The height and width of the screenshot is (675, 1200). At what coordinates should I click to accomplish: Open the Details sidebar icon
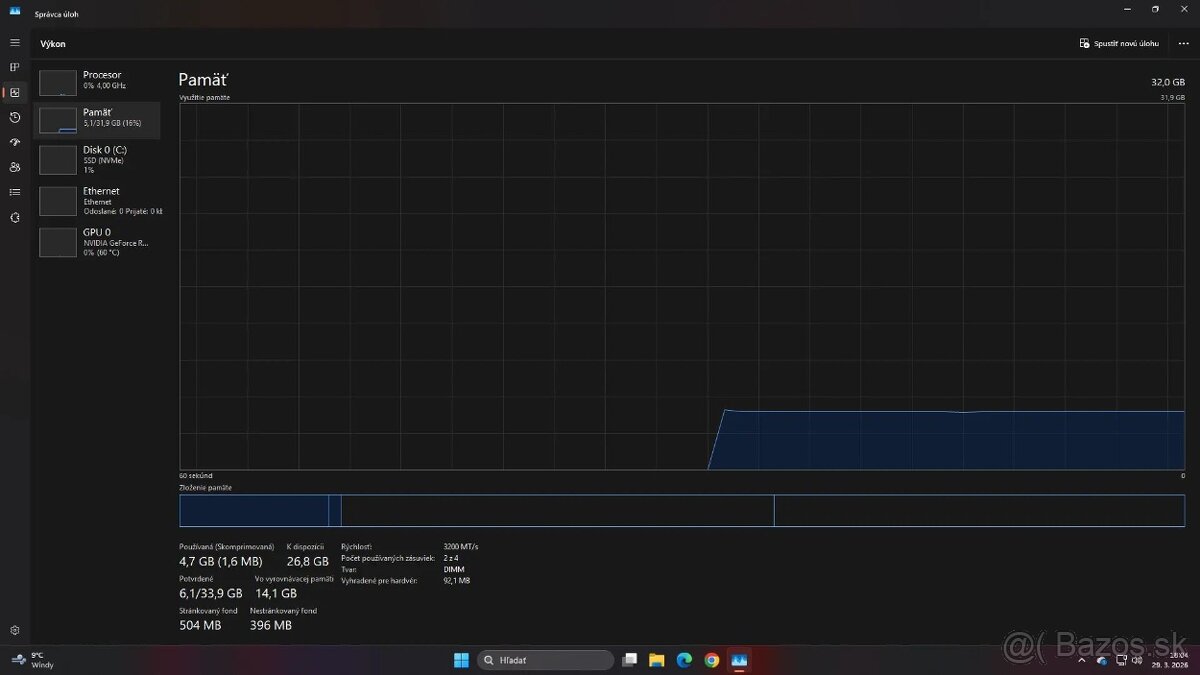click(14, 192)
